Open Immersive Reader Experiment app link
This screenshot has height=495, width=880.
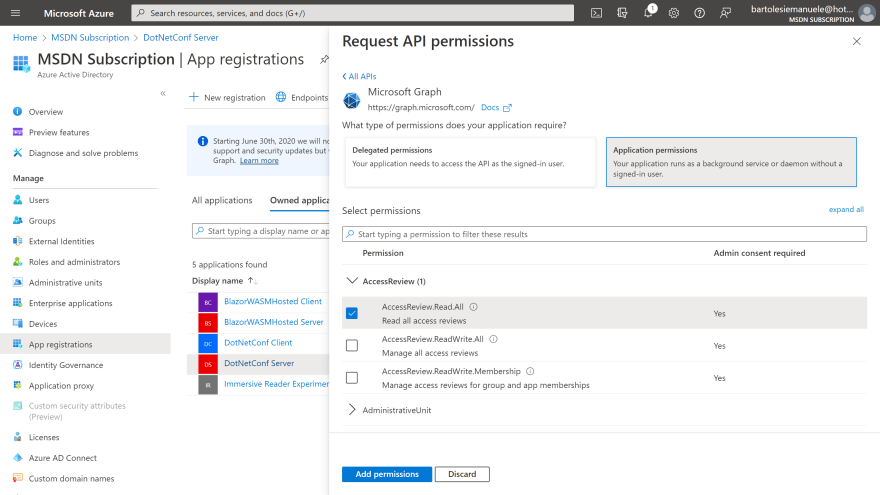point(276,384)
